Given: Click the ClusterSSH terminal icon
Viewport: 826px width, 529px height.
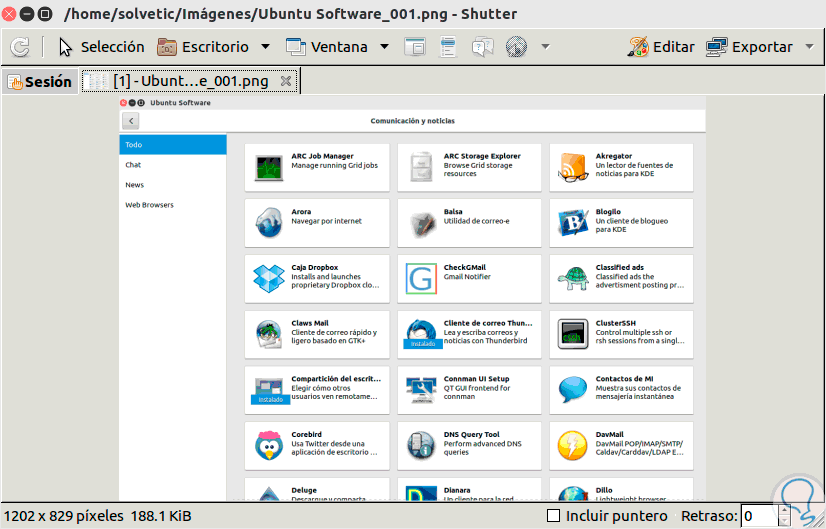Looking at the screenshot, I should 573,335.
